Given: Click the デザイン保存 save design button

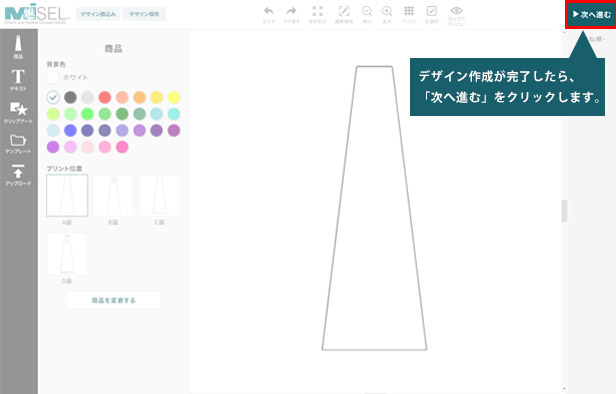Looking at the screenshot, I should pyautogui.click(x=144, y=14).
